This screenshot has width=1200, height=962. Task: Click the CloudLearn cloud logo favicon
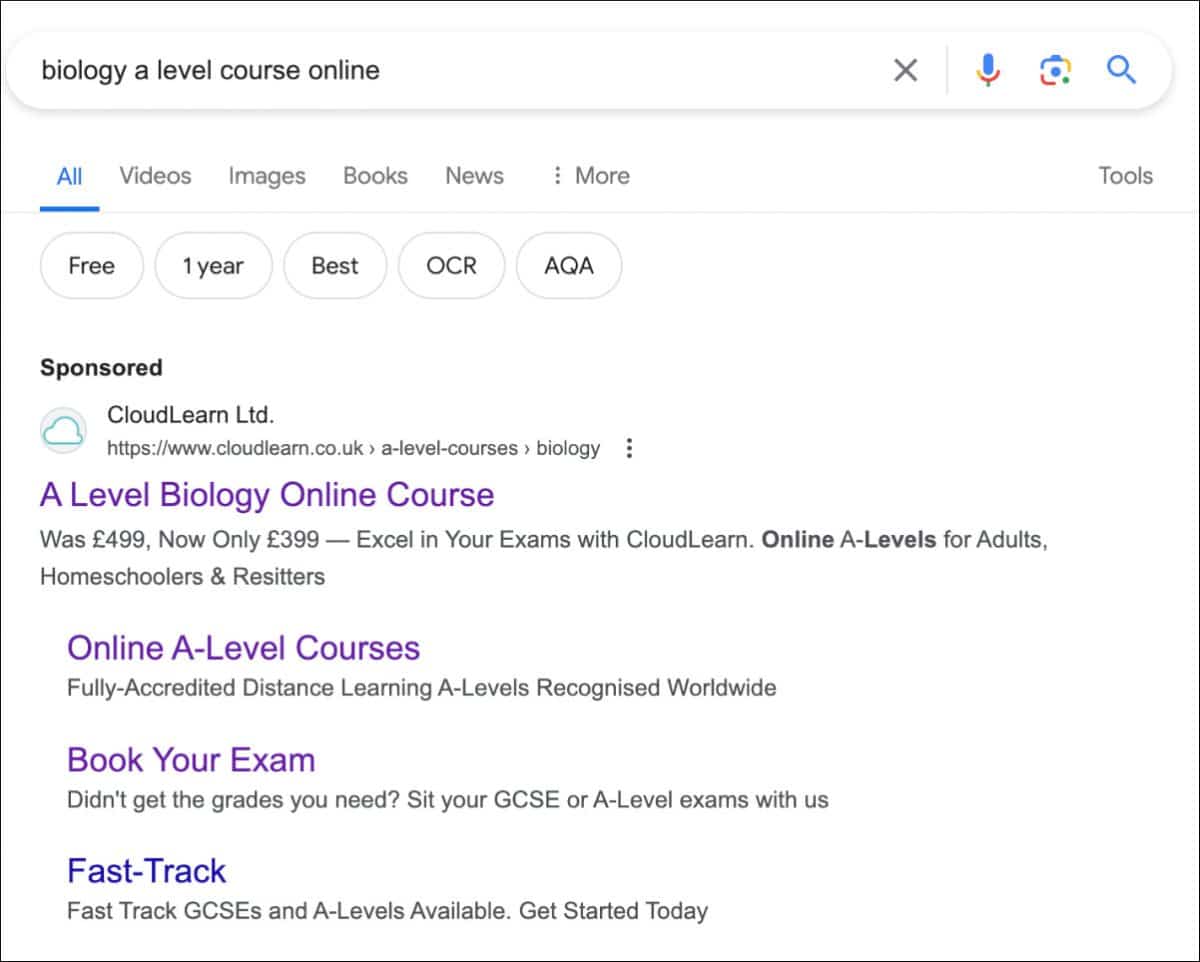point(63,431)
